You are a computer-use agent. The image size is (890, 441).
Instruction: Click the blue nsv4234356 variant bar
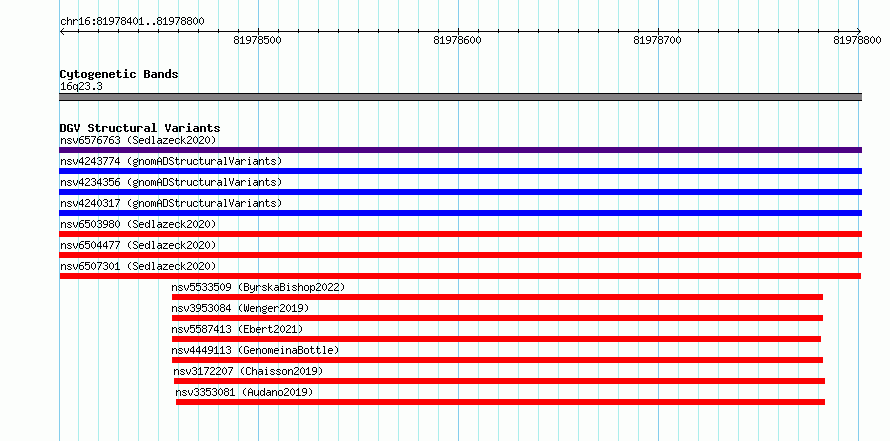[x=460, y=192]
